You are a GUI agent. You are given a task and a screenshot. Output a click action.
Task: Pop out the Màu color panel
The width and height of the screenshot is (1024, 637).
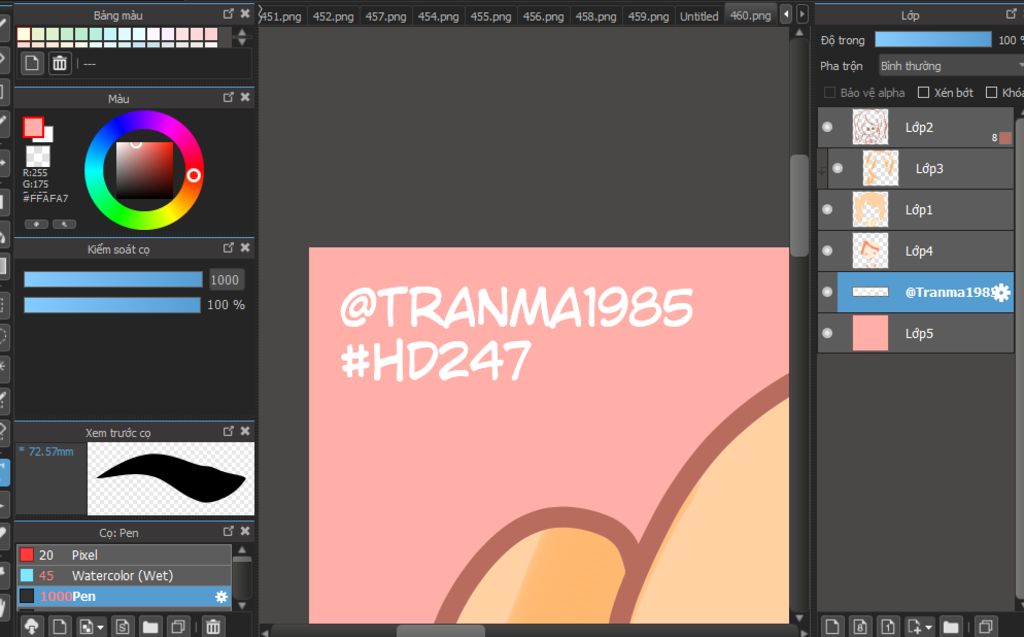point(228,97)
